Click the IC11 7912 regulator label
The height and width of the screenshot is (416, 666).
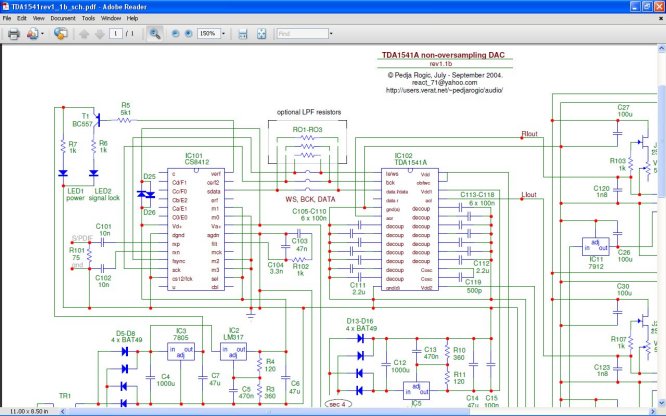click(596, 263)
